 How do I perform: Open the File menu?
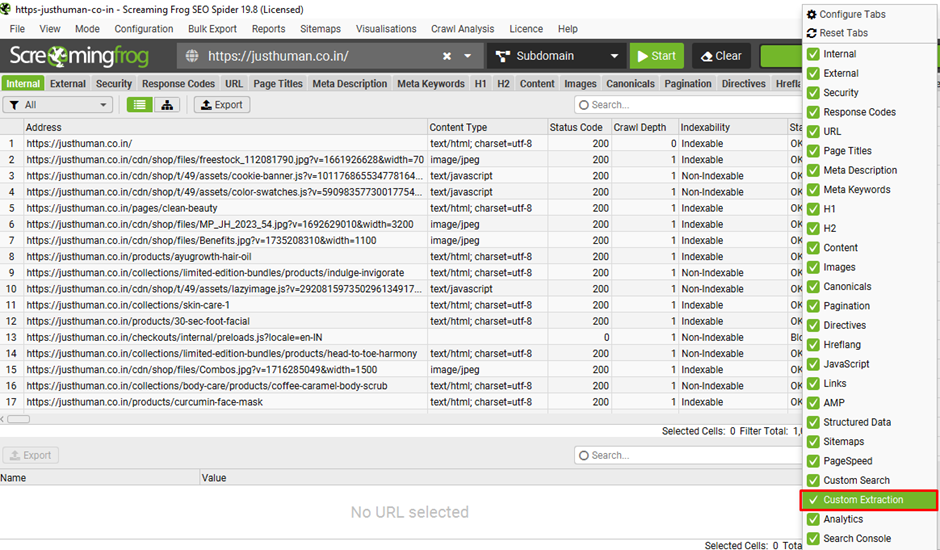click(17, 29)
